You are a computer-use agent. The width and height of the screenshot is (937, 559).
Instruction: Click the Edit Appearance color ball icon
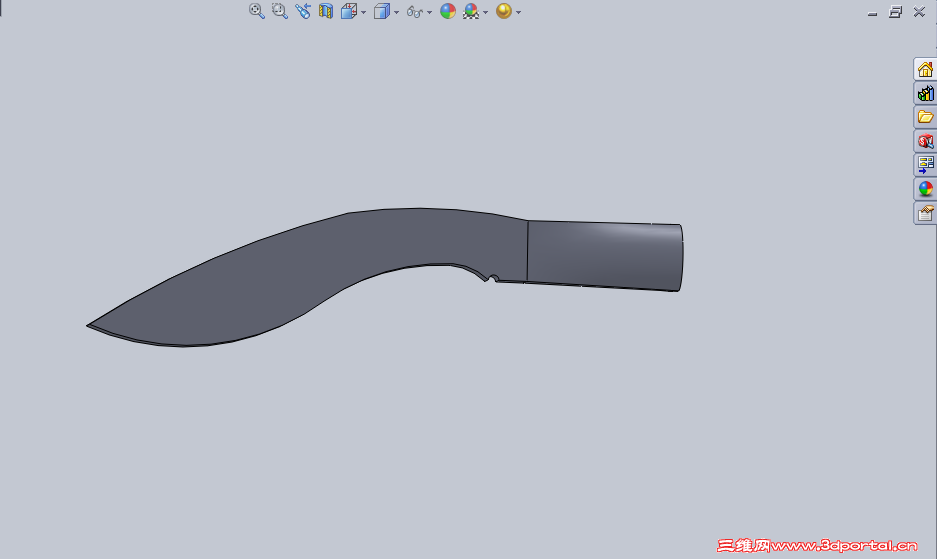click(x=448, y=11)
